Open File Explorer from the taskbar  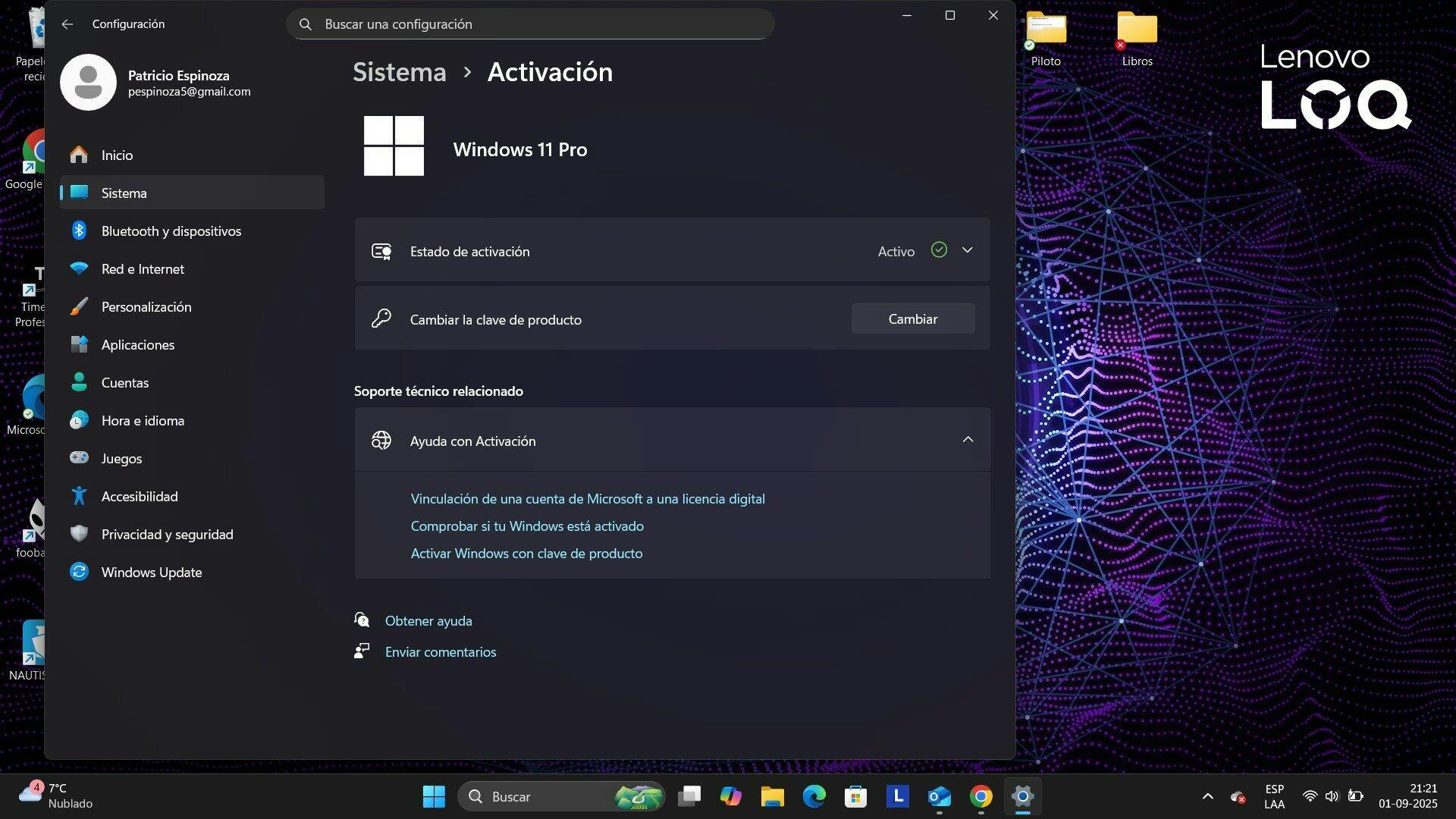tap(773, 796)
